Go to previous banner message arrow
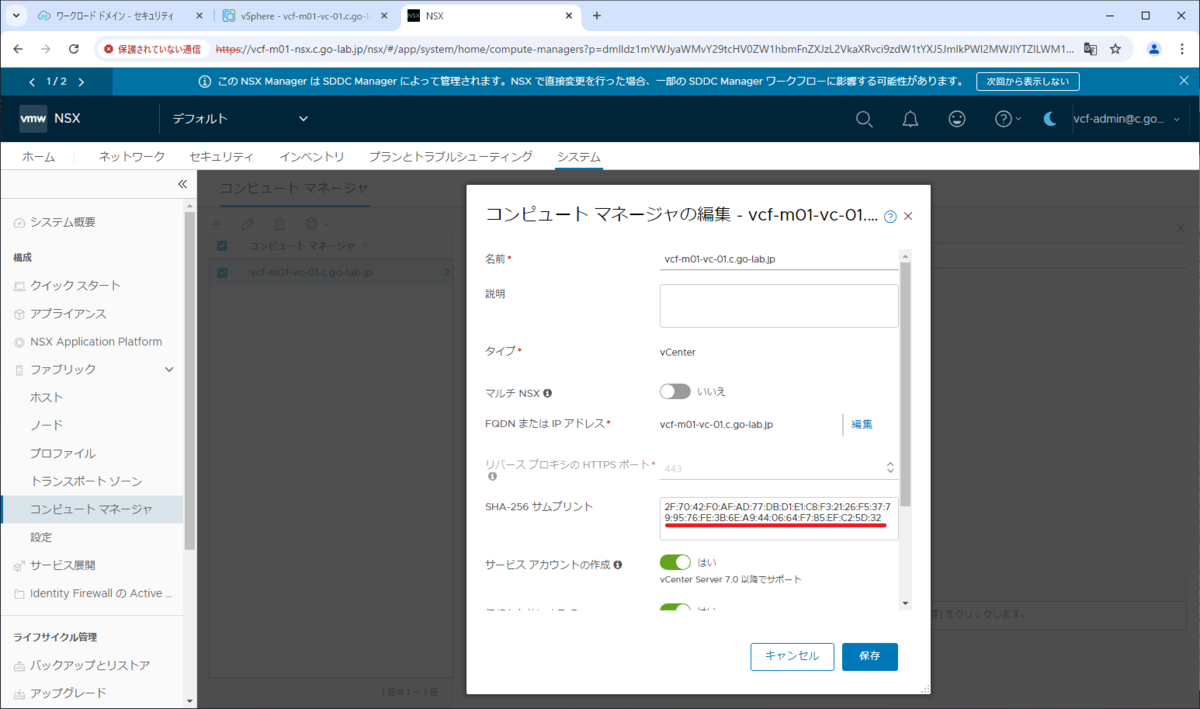1200x709 pixels. click(x=31, y=82)
